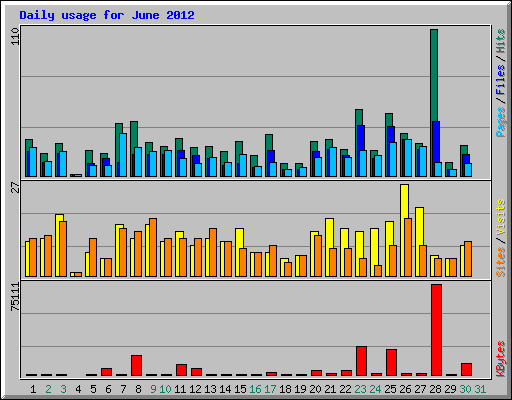512x400 pixels.
Task: Select the yellow Visits bar for day 26
Action: (x=404, y=201)
